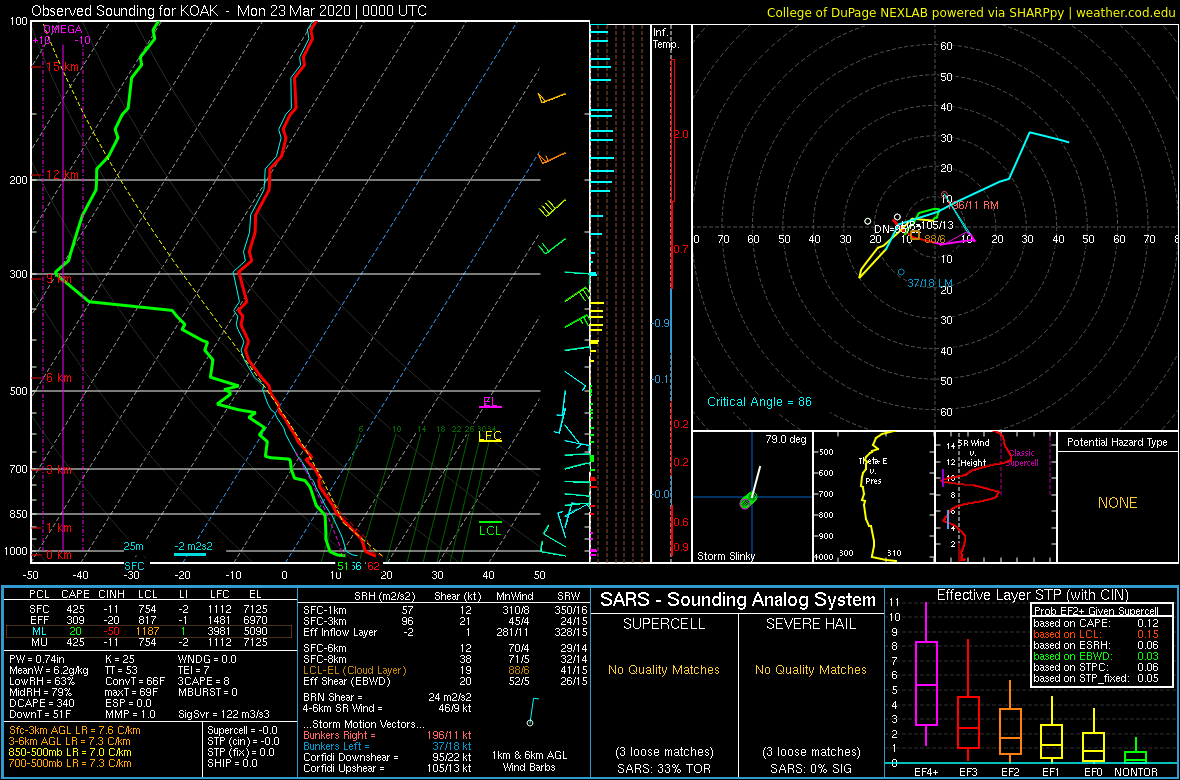Click the magenta OMEGA label
Viewport: 1180px width, 780px height.
tap(61, 29)
